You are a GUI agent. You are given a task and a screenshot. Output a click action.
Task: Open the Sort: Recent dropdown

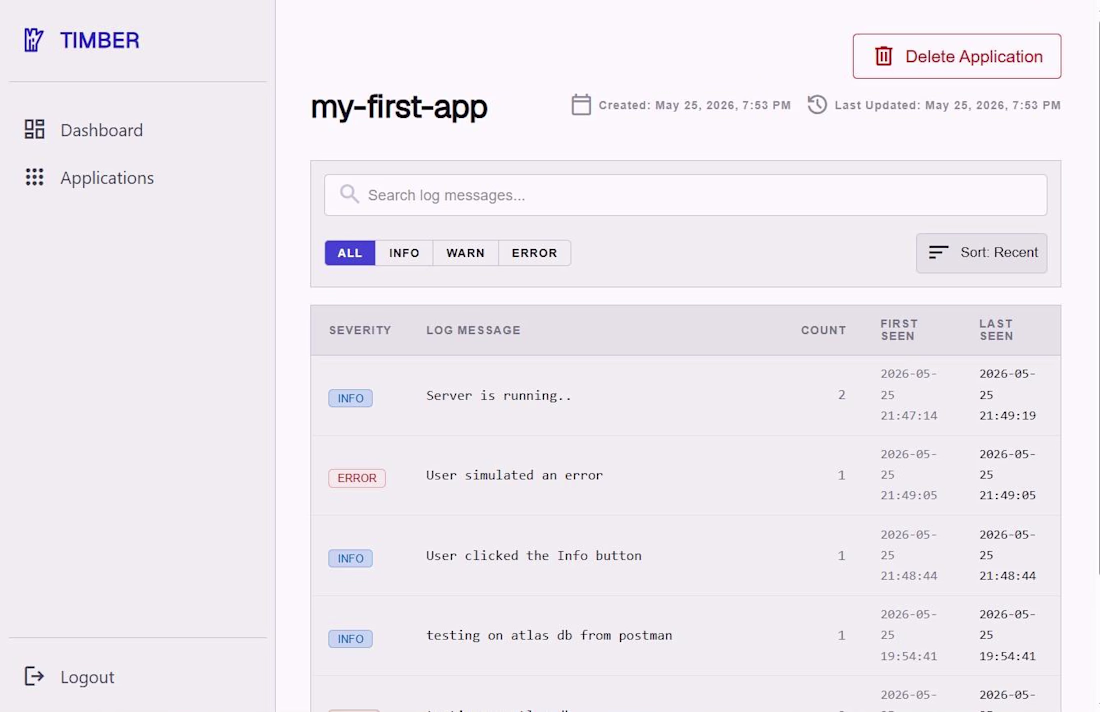pyautogui.click(x=981, y=253)
